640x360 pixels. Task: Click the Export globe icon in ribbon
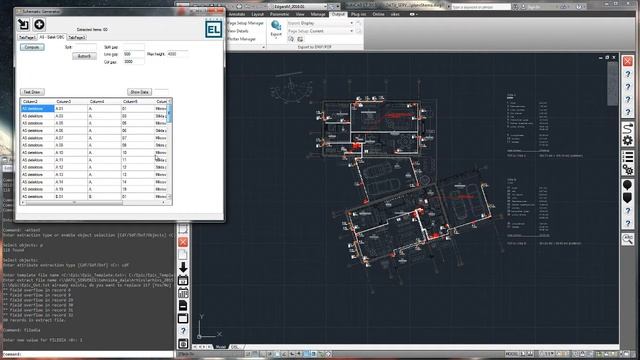(276, 26)
